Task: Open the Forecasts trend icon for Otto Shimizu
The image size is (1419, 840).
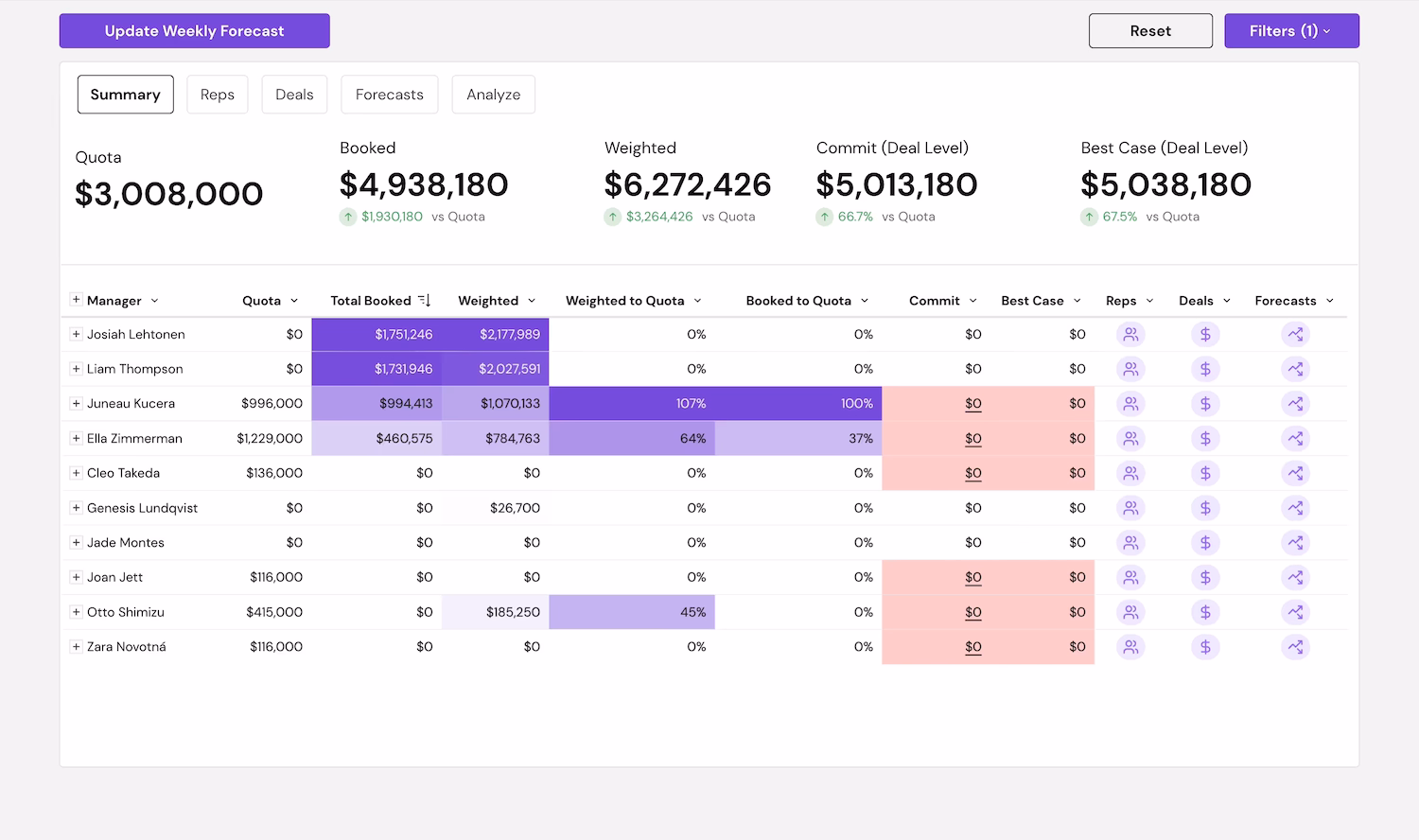Action: (x=1295, y=612)
